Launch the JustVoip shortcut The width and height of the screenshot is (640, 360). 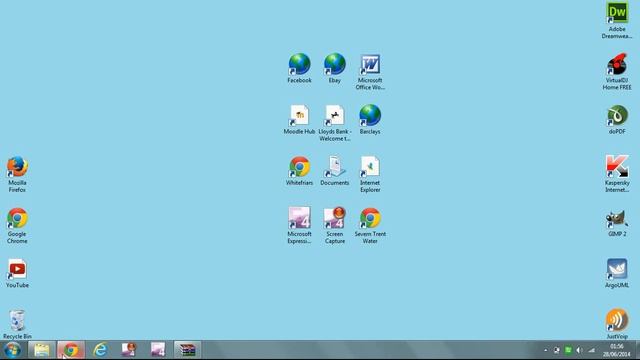click(617, 324)
